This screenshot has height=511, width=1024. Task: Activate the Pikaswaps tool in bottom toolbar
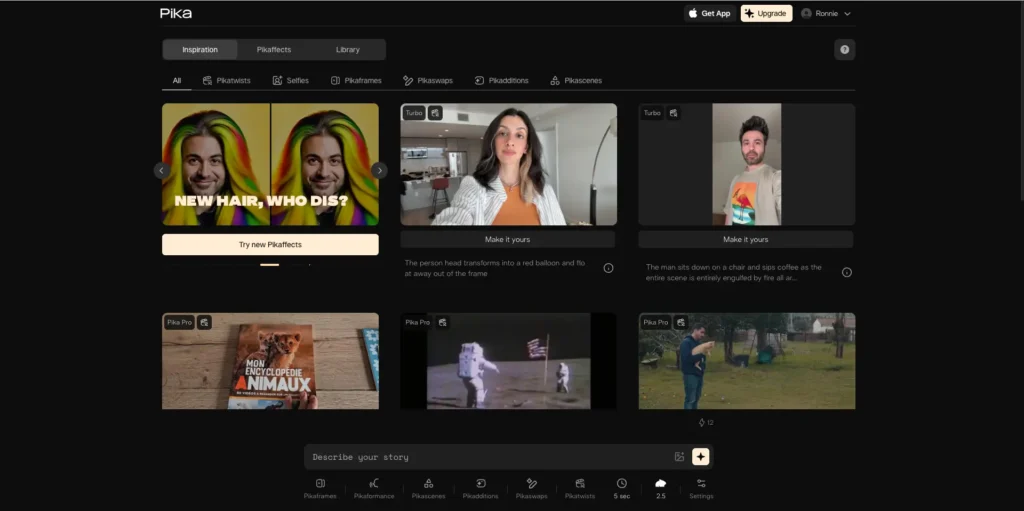tap(532, 487)
